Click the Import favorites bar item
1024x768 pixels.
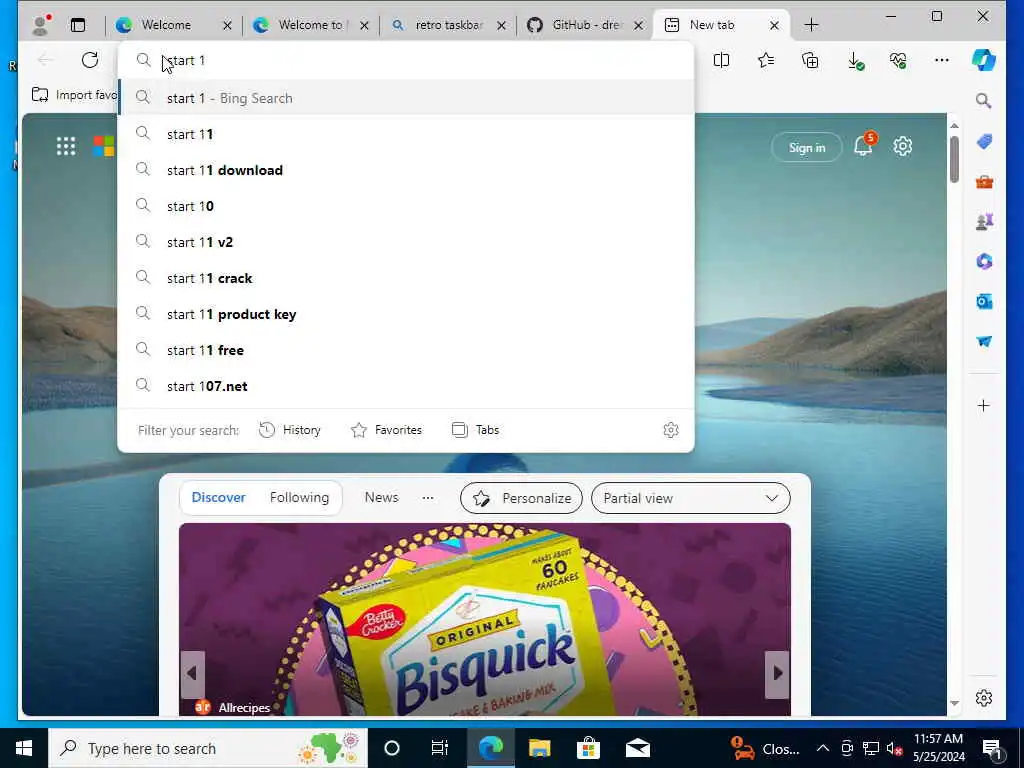click(74, 95)
